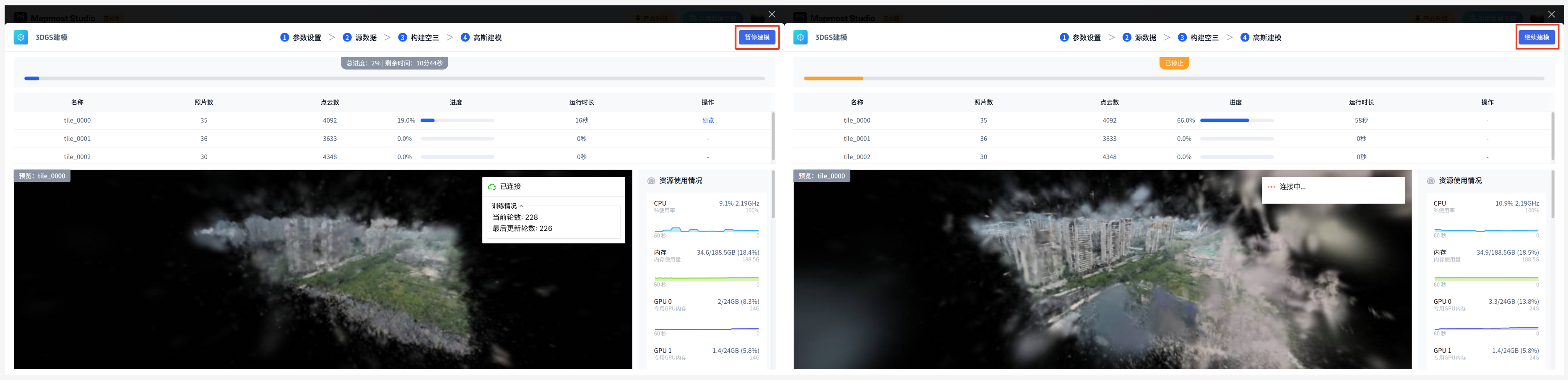Click the green cloud 已连接 connected icon
This screenshot has width=1568, height=380.
click(x=492, y=187)
